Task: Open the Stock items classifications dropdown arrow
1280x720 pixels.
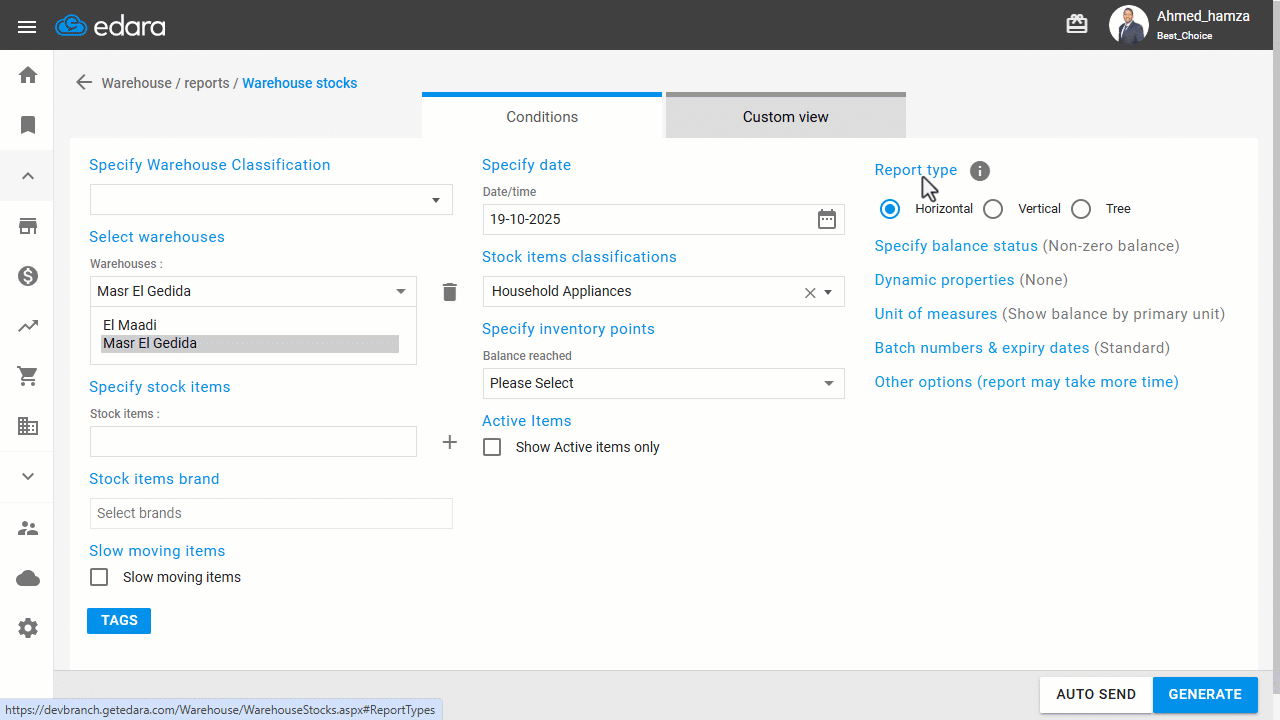Action: pyautogui.click(x=828, y=293)
